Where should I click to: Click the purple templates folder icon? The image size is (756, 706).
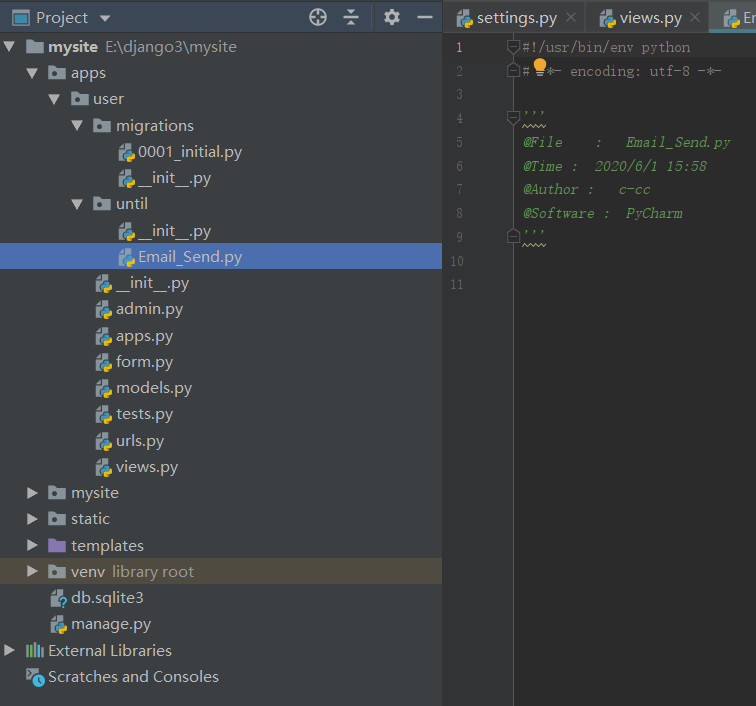coord(57,545)
